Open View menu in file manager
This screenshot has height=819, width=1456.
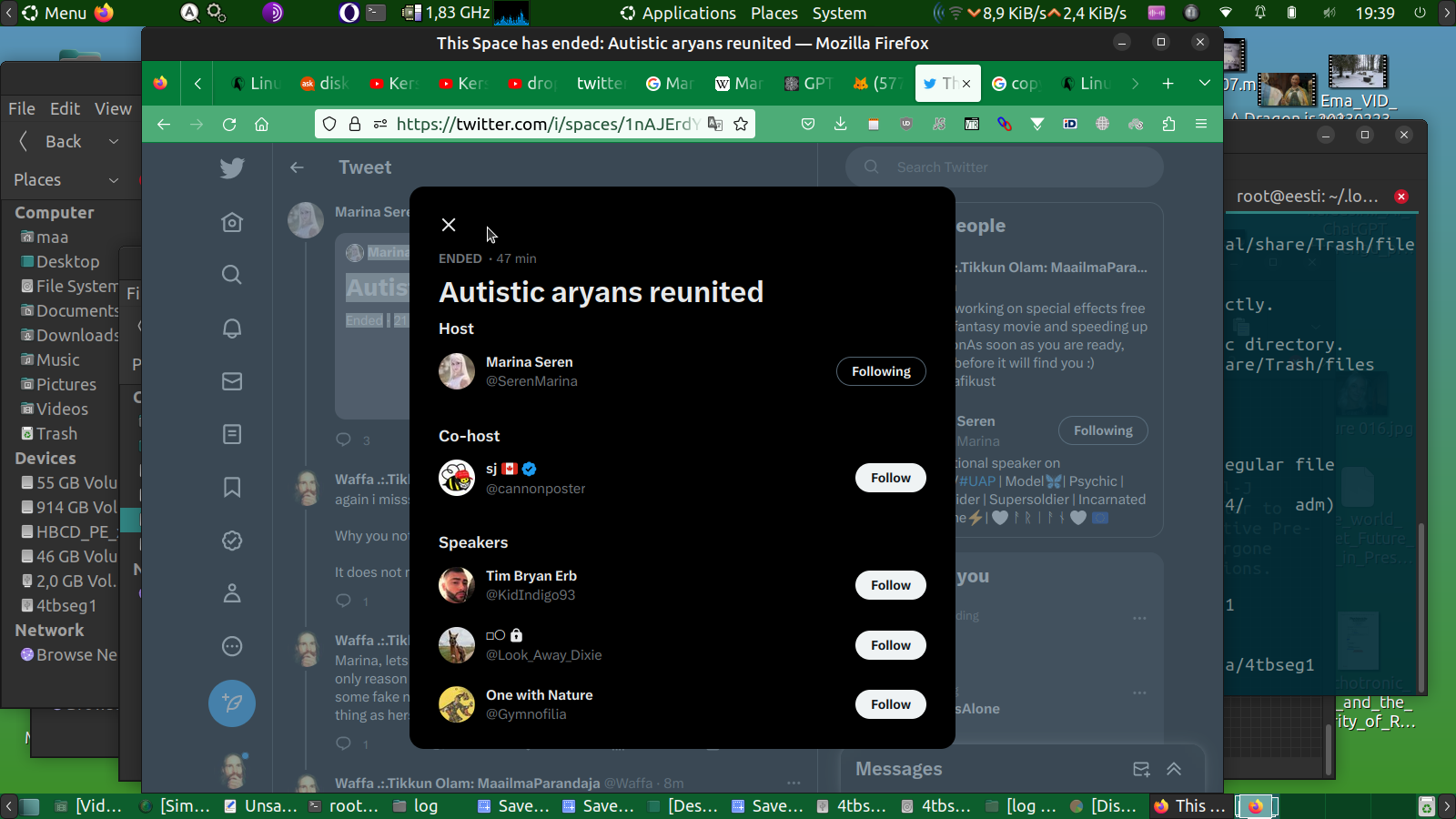tap(113, 109)
